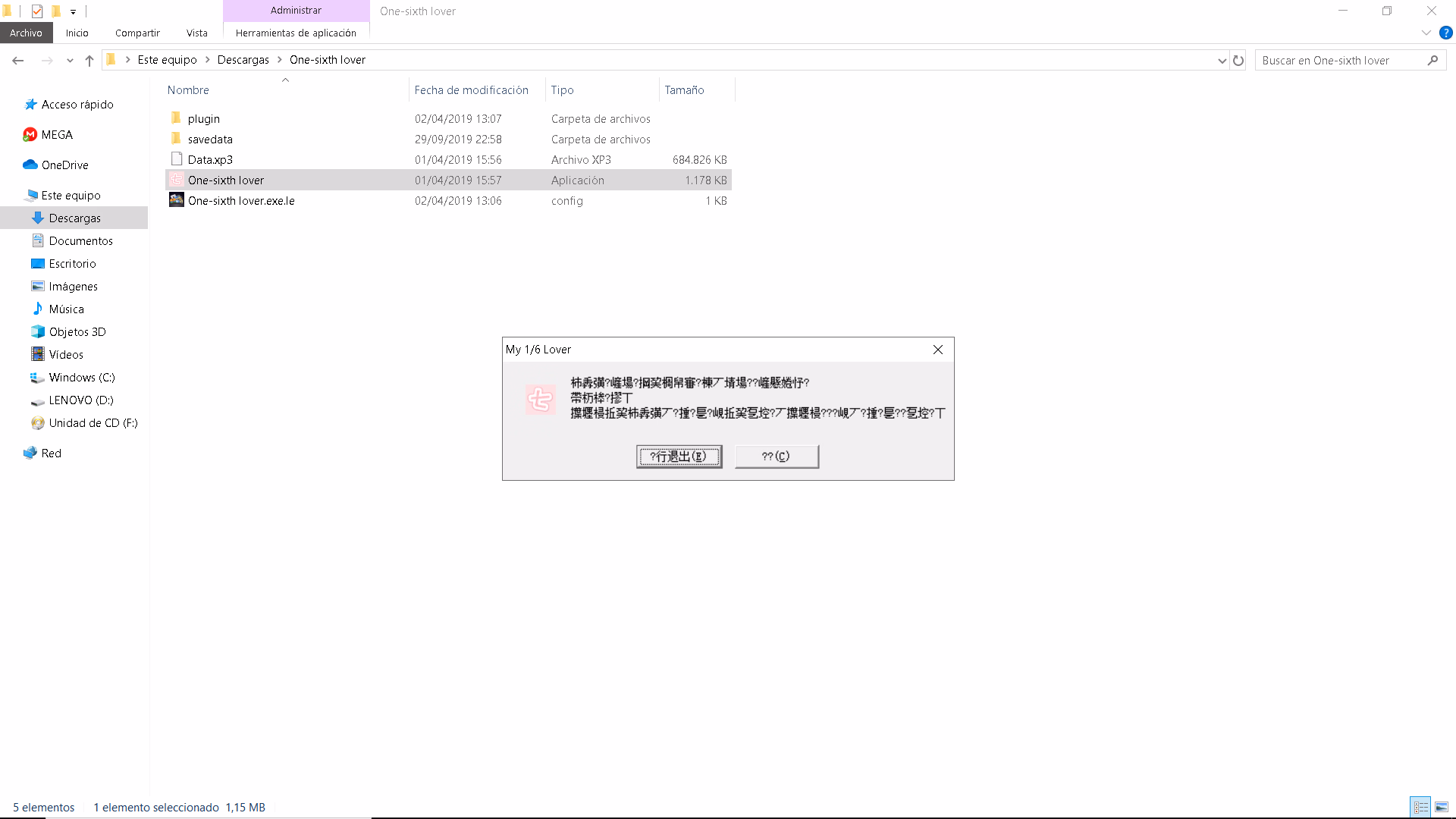Click the Archivo XP3 type cell
This screenshot has width=1456, height=819.
[581, 160]
